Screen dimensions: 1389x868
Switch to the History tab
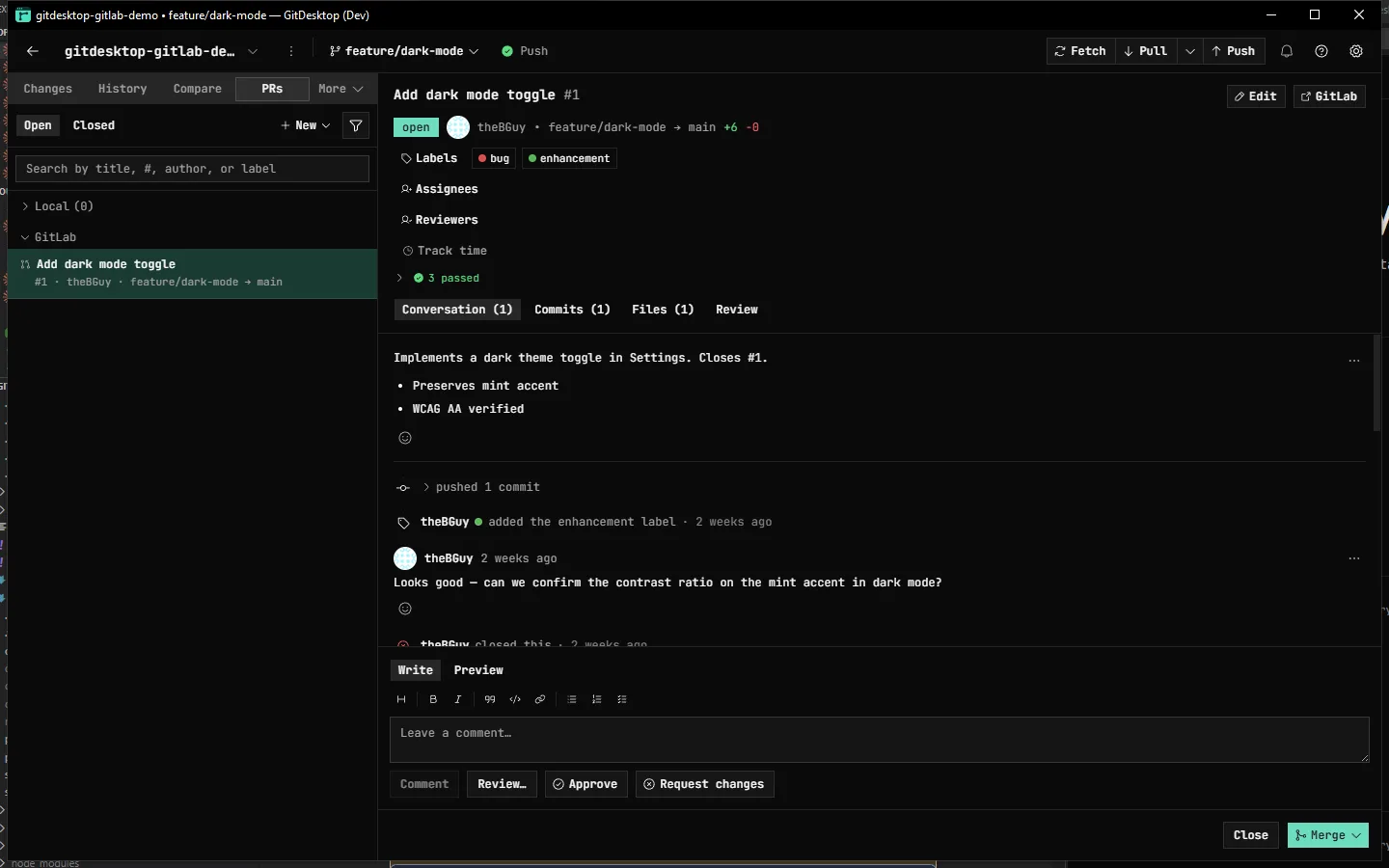(x=123, y=89)
